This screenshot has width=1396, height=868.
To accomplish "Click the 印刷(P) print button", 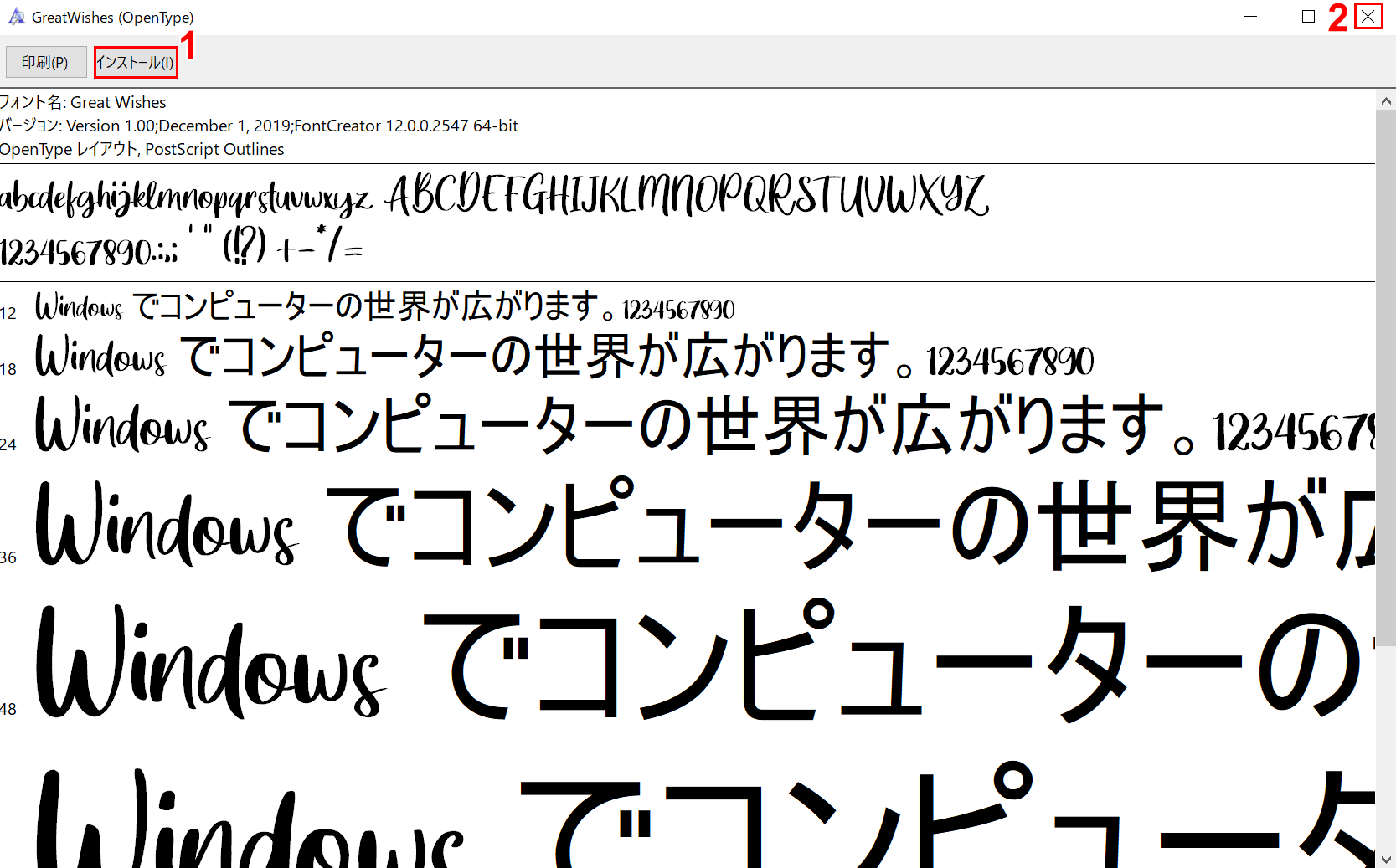I will click(46, 62).
